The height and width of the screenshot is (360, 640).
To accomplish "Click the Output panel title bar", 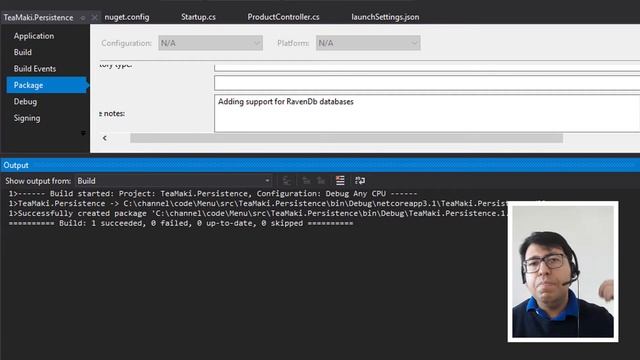I will click(320, 165).
